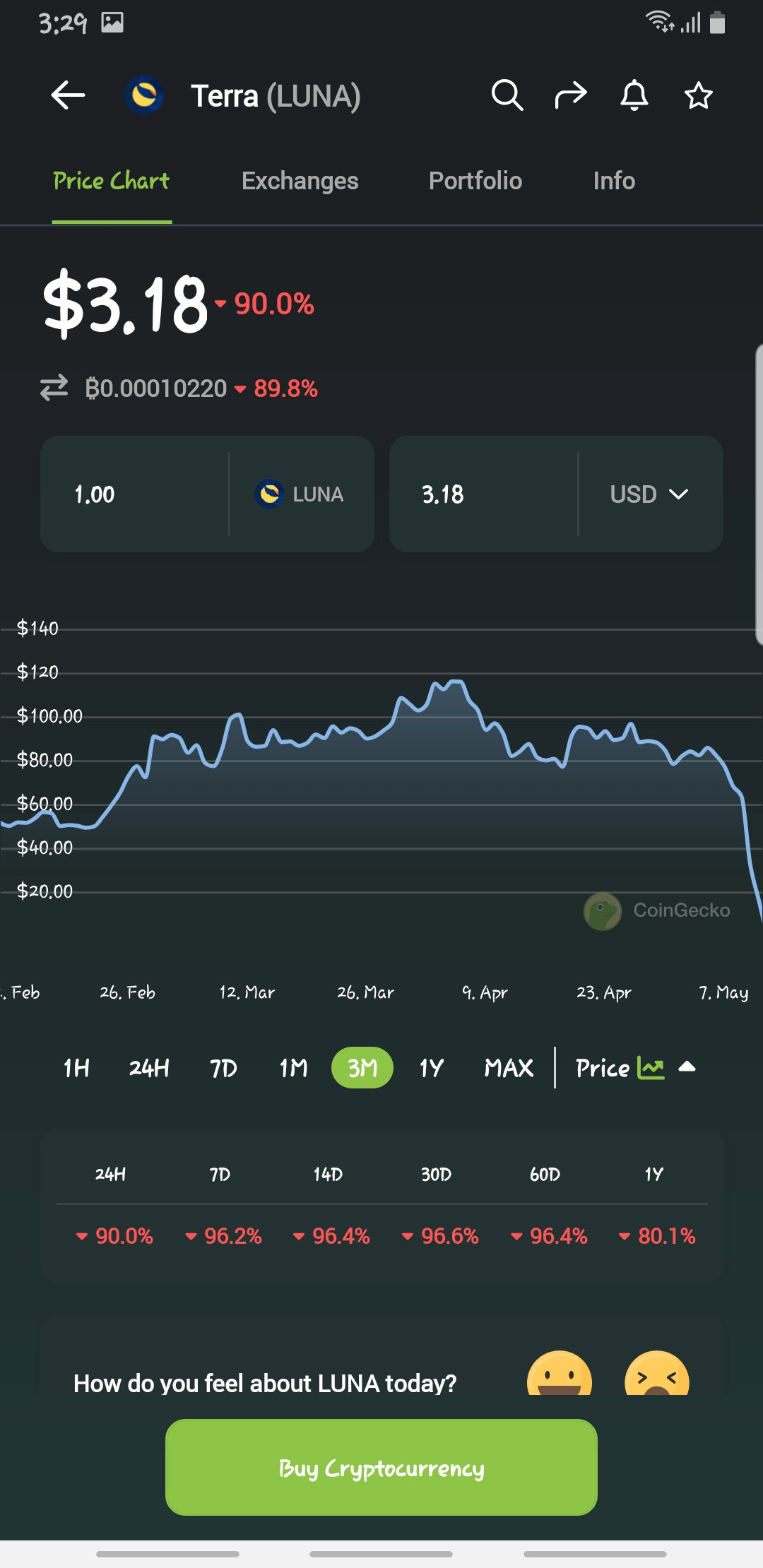Tap How do you feel about LUNA today

click(265, 1383)
